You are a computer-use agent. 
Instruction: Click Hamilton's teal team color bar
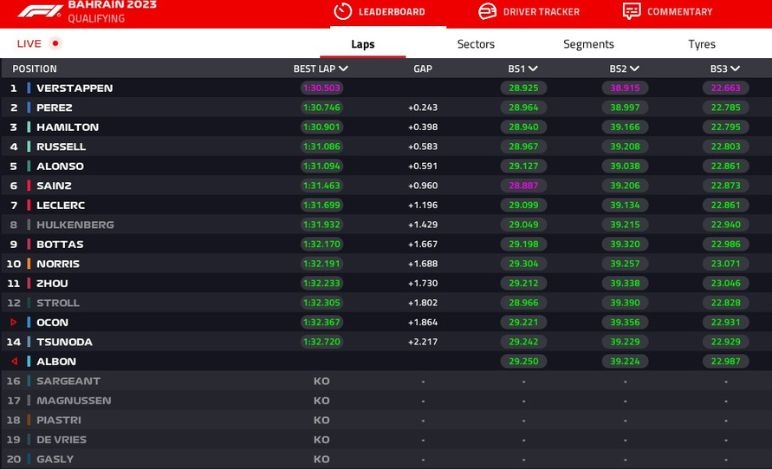click(x=29, y=127)
